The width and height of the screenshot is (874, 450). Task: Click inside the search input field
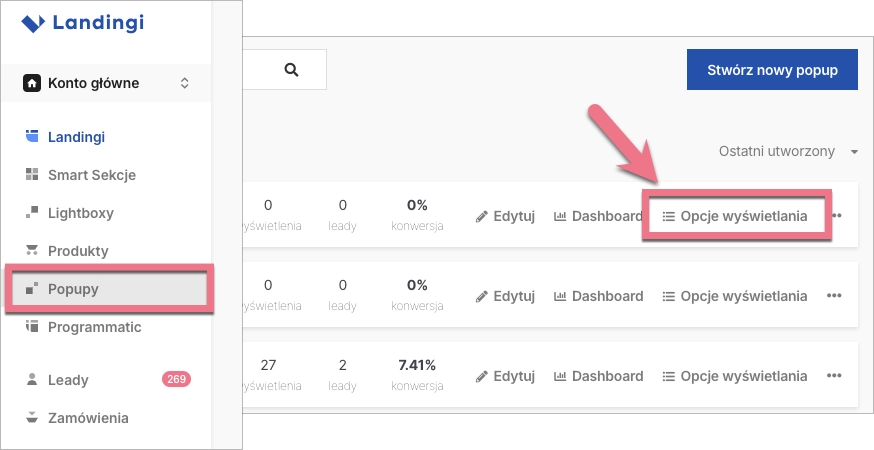pos(260,70)
